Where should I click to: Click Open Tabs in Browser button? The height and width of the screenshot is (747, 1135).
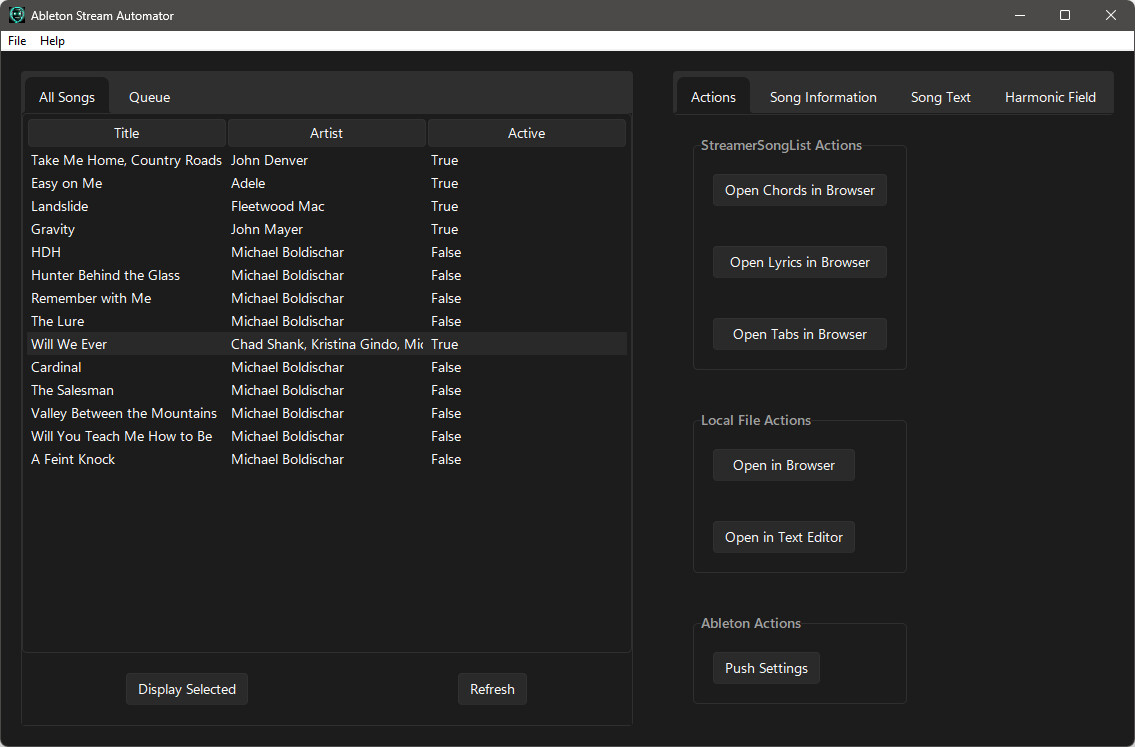800,334
